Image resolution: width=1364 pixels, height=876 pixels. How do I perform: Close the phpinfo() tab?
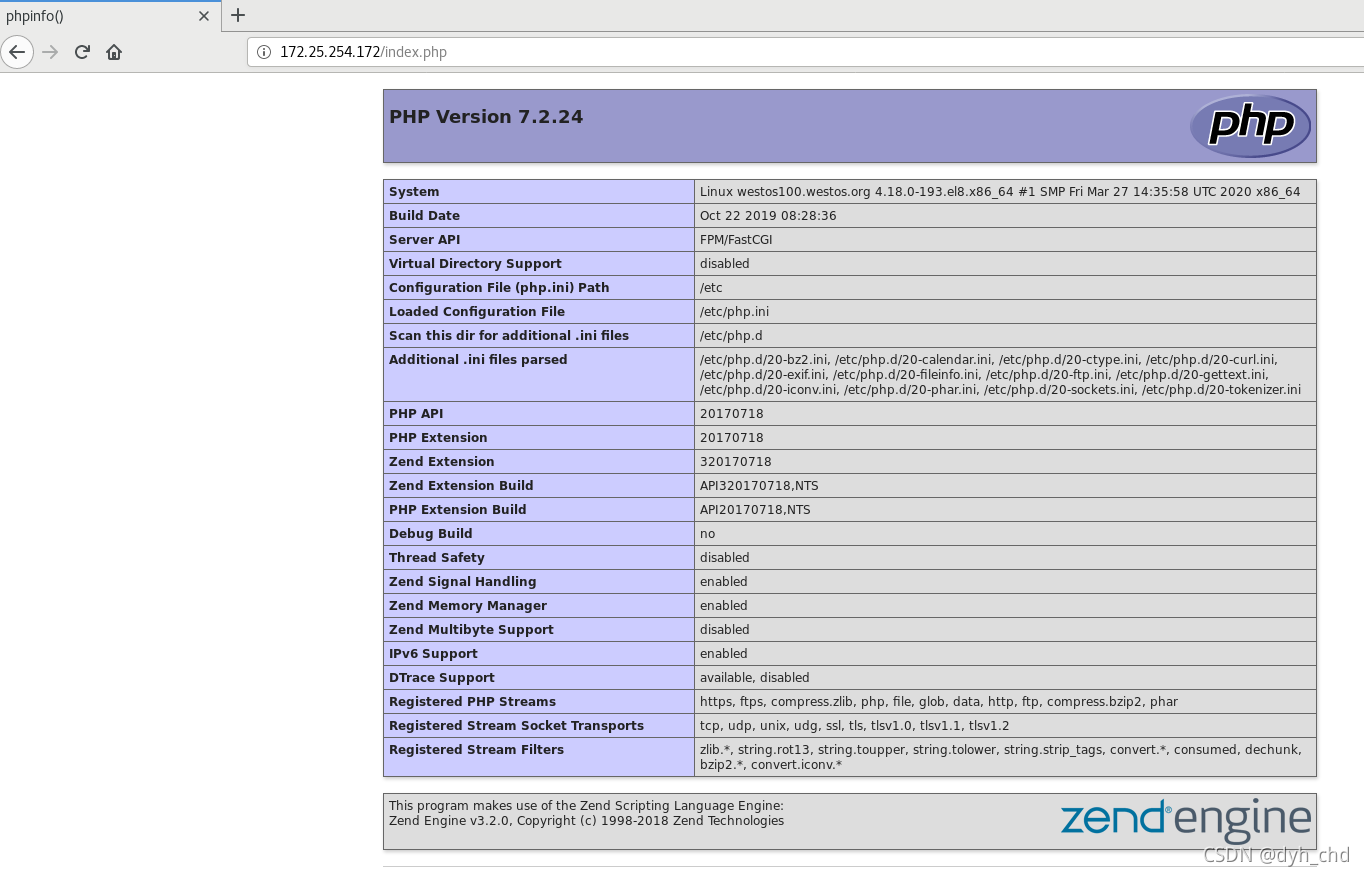click(204, 16)
